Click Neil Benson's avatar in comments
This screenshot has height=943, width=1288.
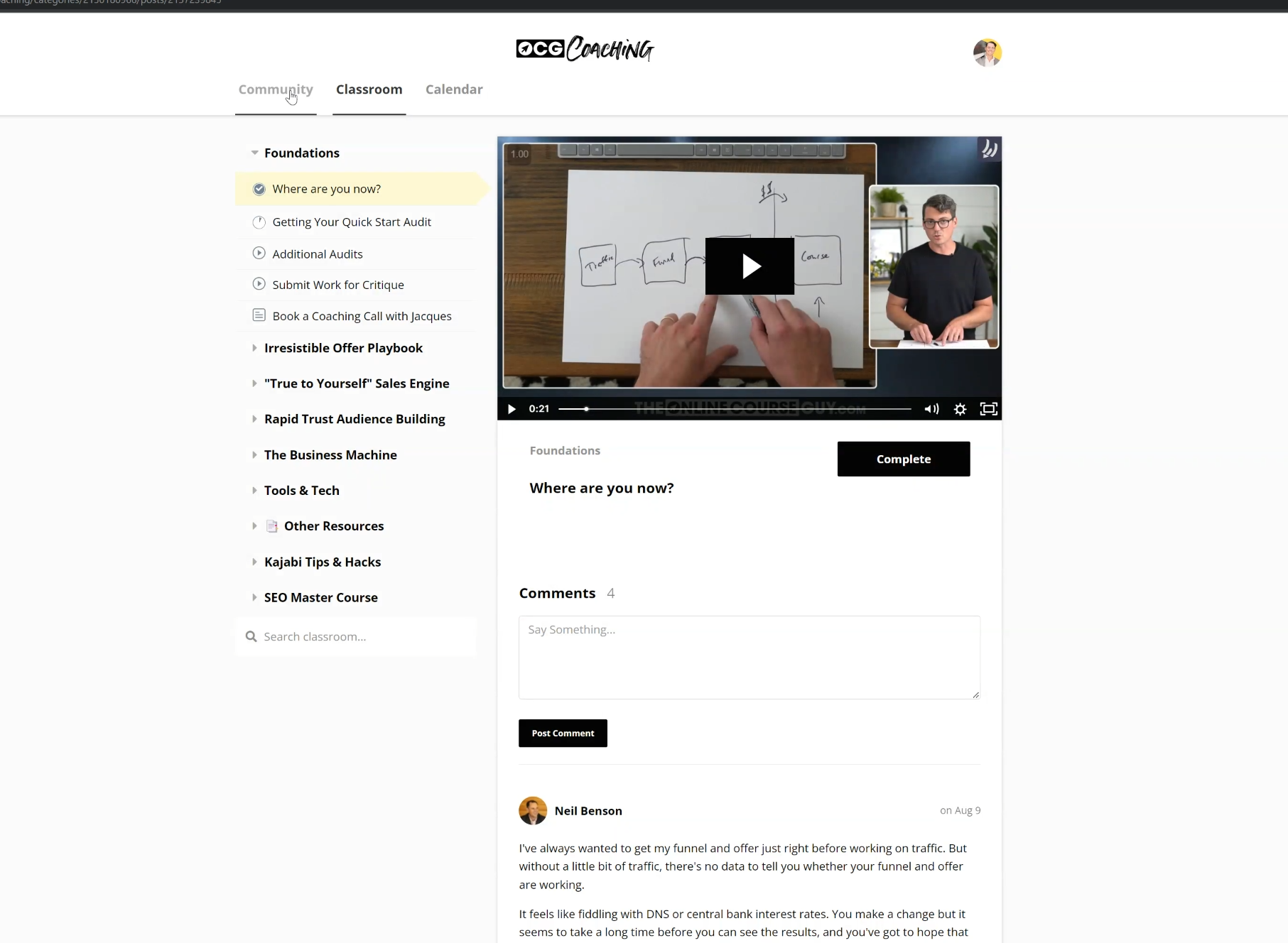tap(533, 810)
